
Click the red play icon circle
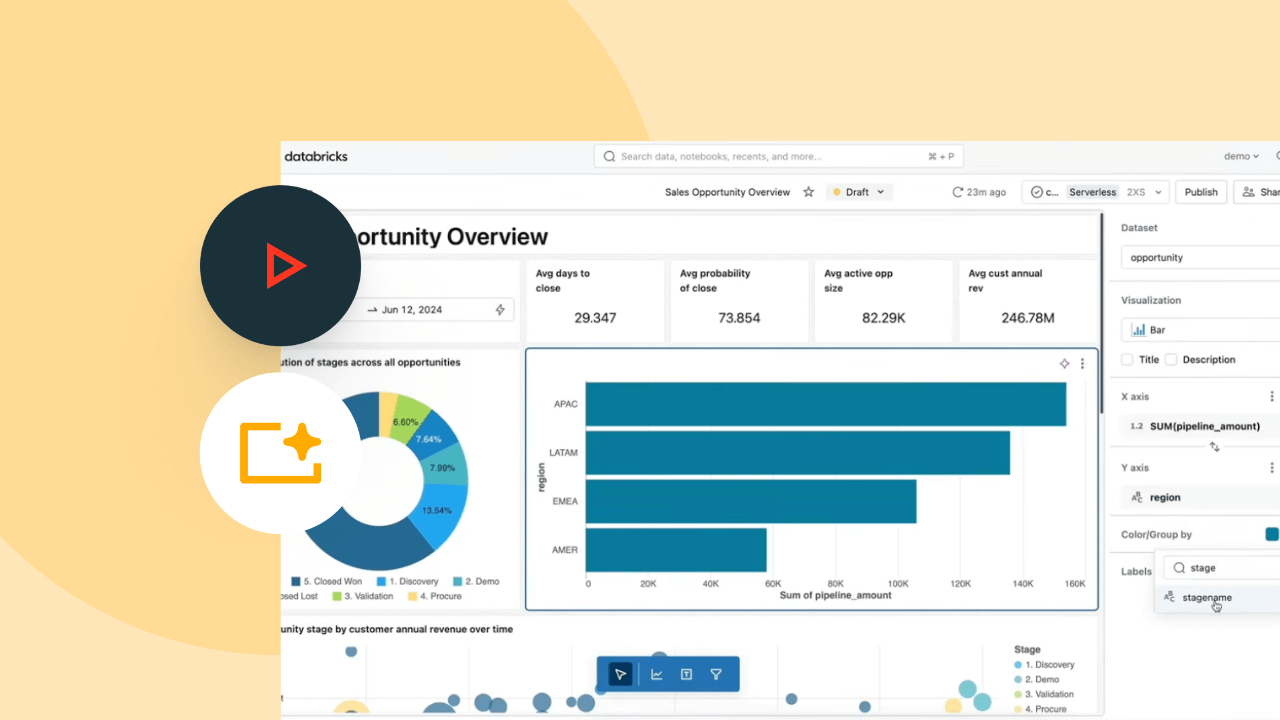281,266
